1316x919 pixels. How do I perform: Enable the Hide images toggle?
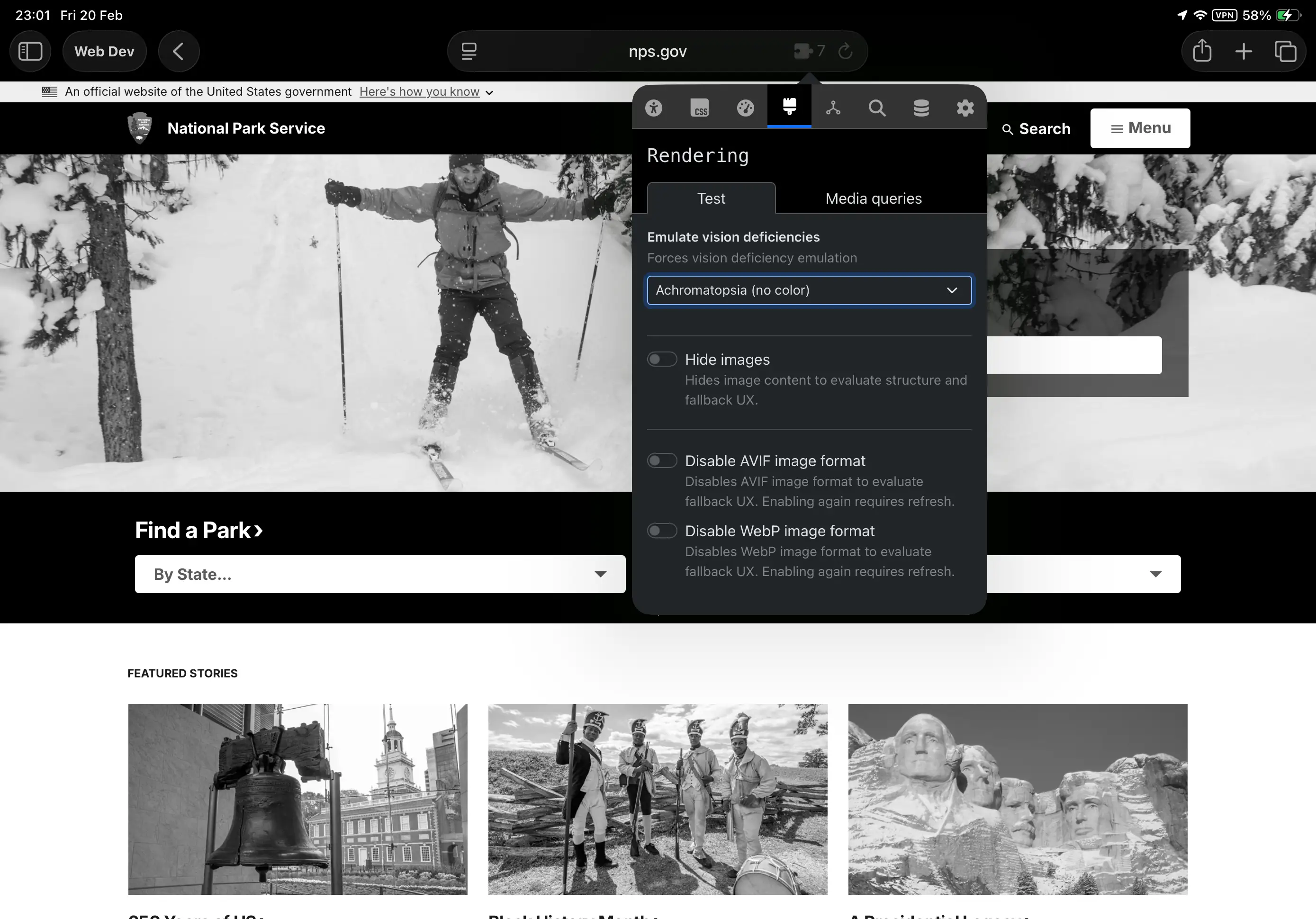[x=662, y=359]
